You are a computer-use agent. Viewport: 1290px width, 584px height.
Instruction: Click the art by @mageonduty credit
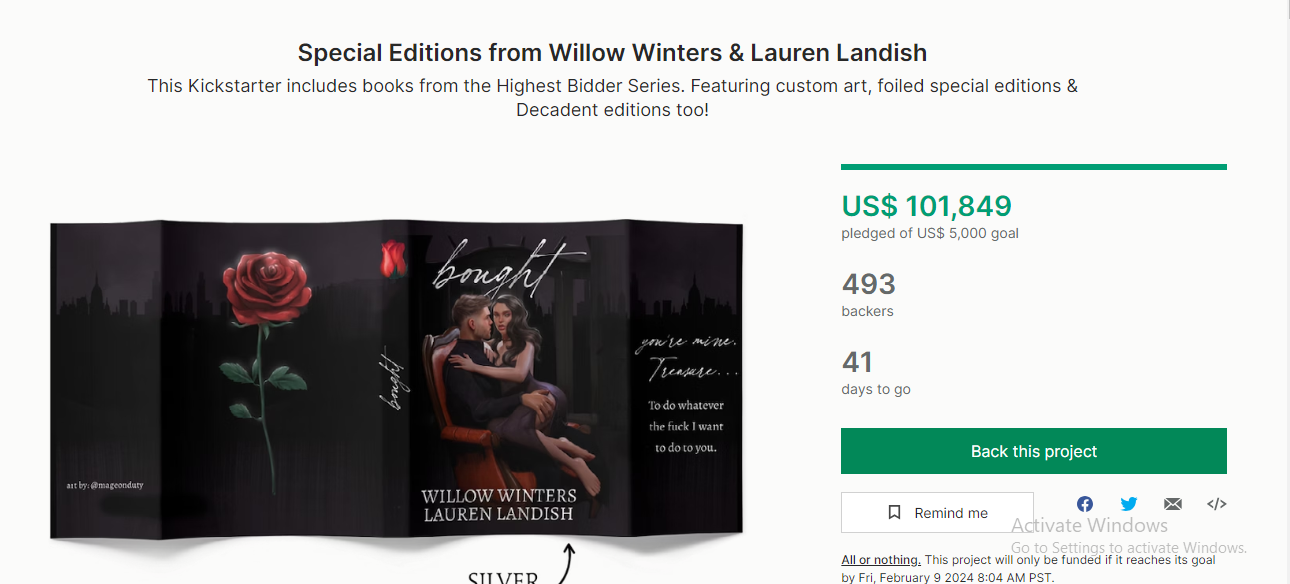coord(105,486)
